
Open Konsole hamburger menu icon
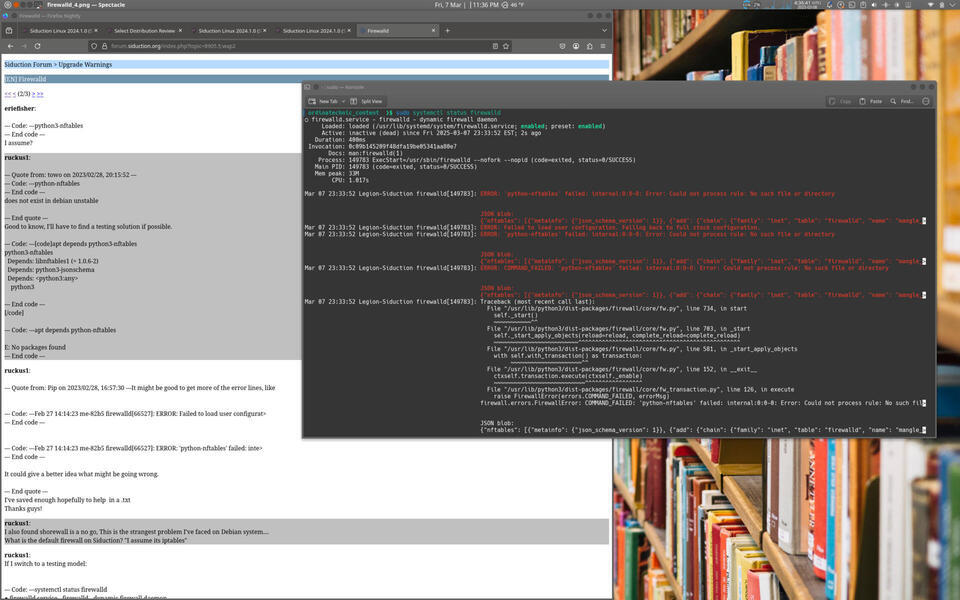click(926, 101)
